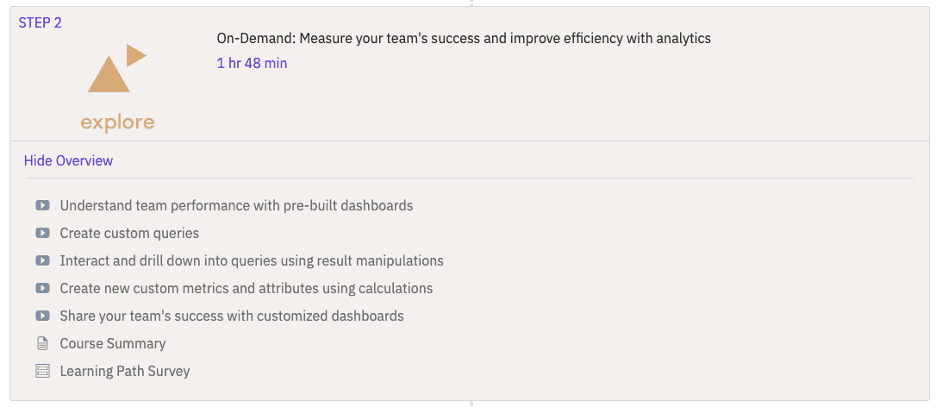The image size is (936, 408).
Task: Click the video icon beside pre-built dashboards lesson
Action: (x=42, y=206)
